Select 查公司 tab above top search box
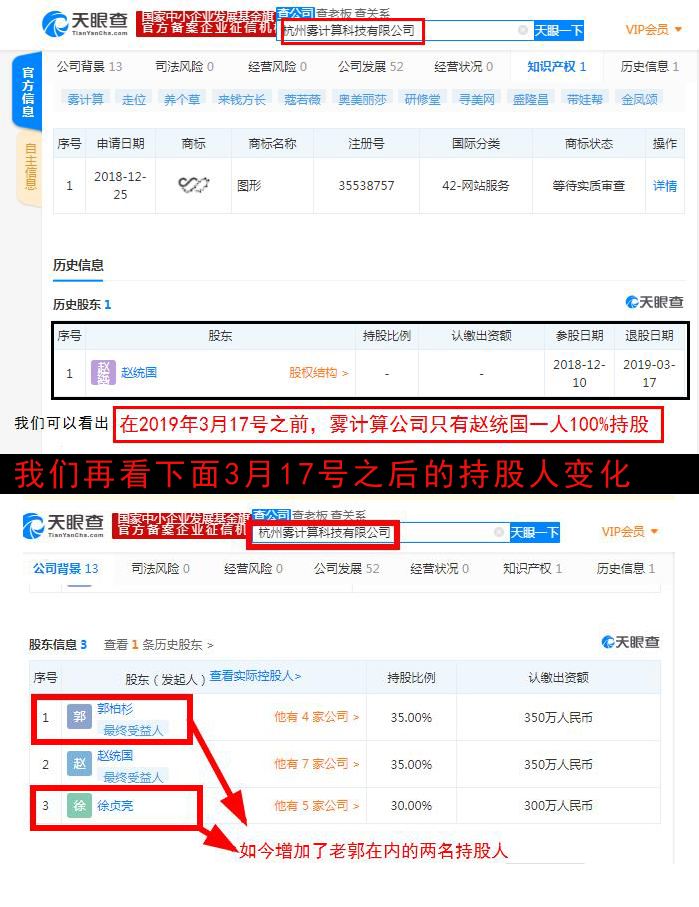 click(x=296, y=12)
